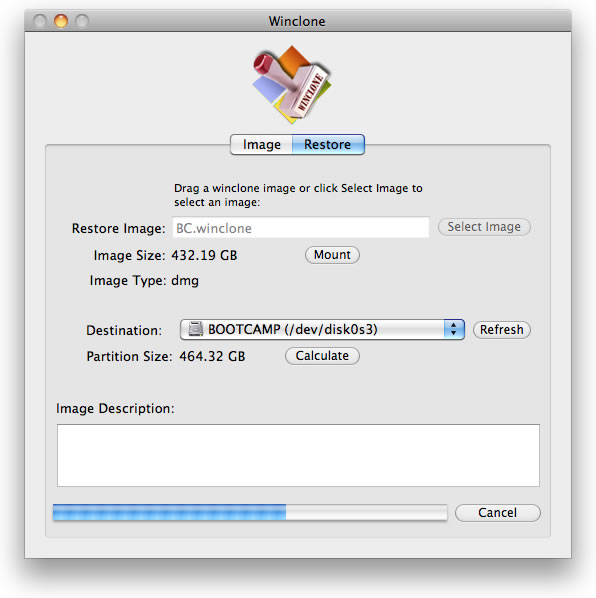Click the gray close window button

coord(40,21)
